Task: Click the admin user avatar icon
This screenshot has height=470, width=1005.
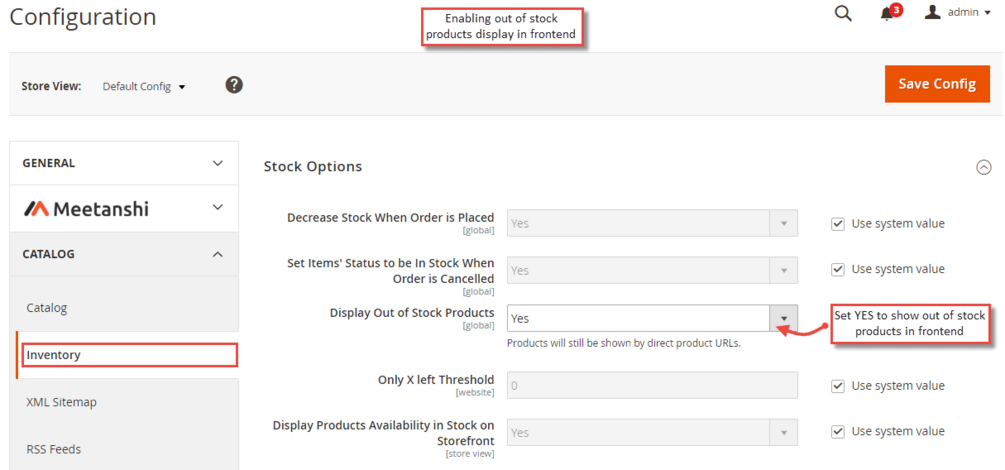Action: tap(933, 12)
